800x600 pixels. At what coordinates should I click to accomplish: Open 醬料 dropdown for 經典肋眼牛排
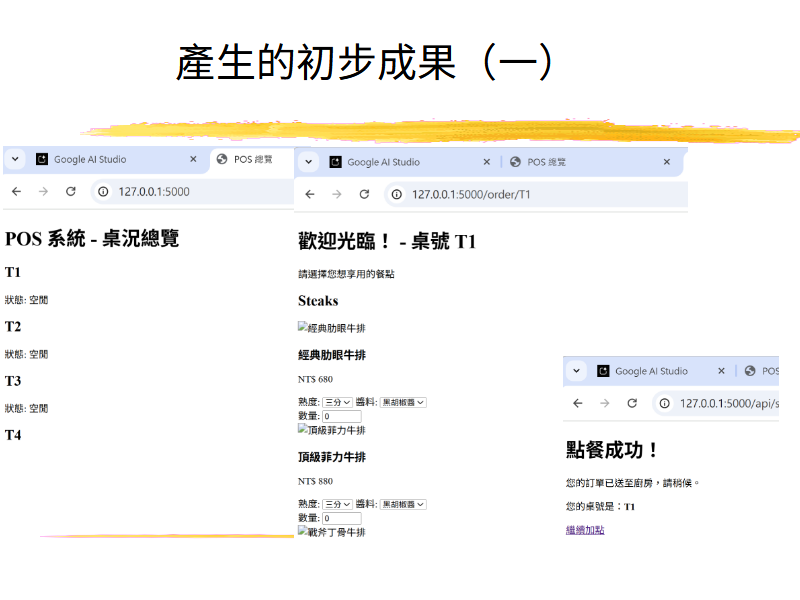point(403,402)
